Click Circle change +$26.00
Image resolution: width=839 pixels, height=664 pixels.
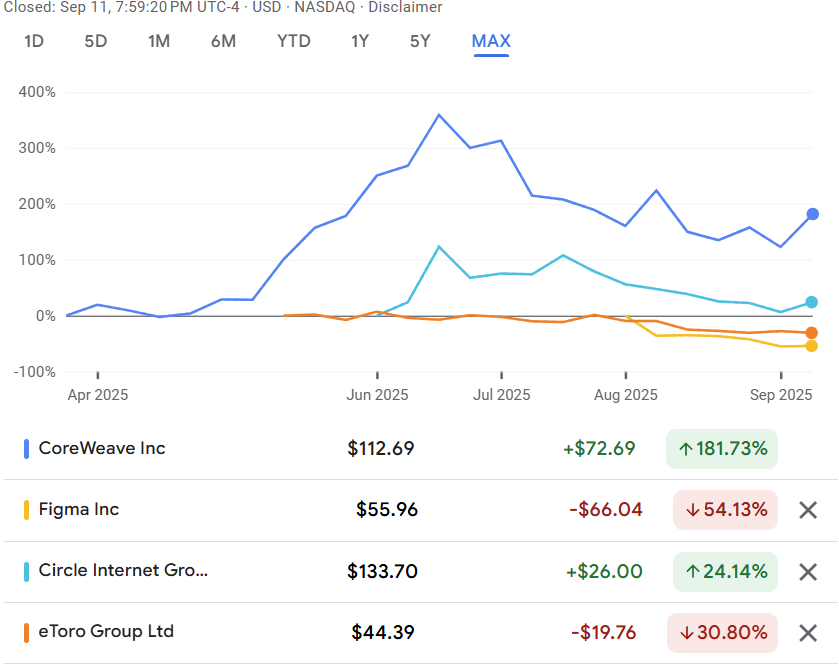[x=604, y=571]
